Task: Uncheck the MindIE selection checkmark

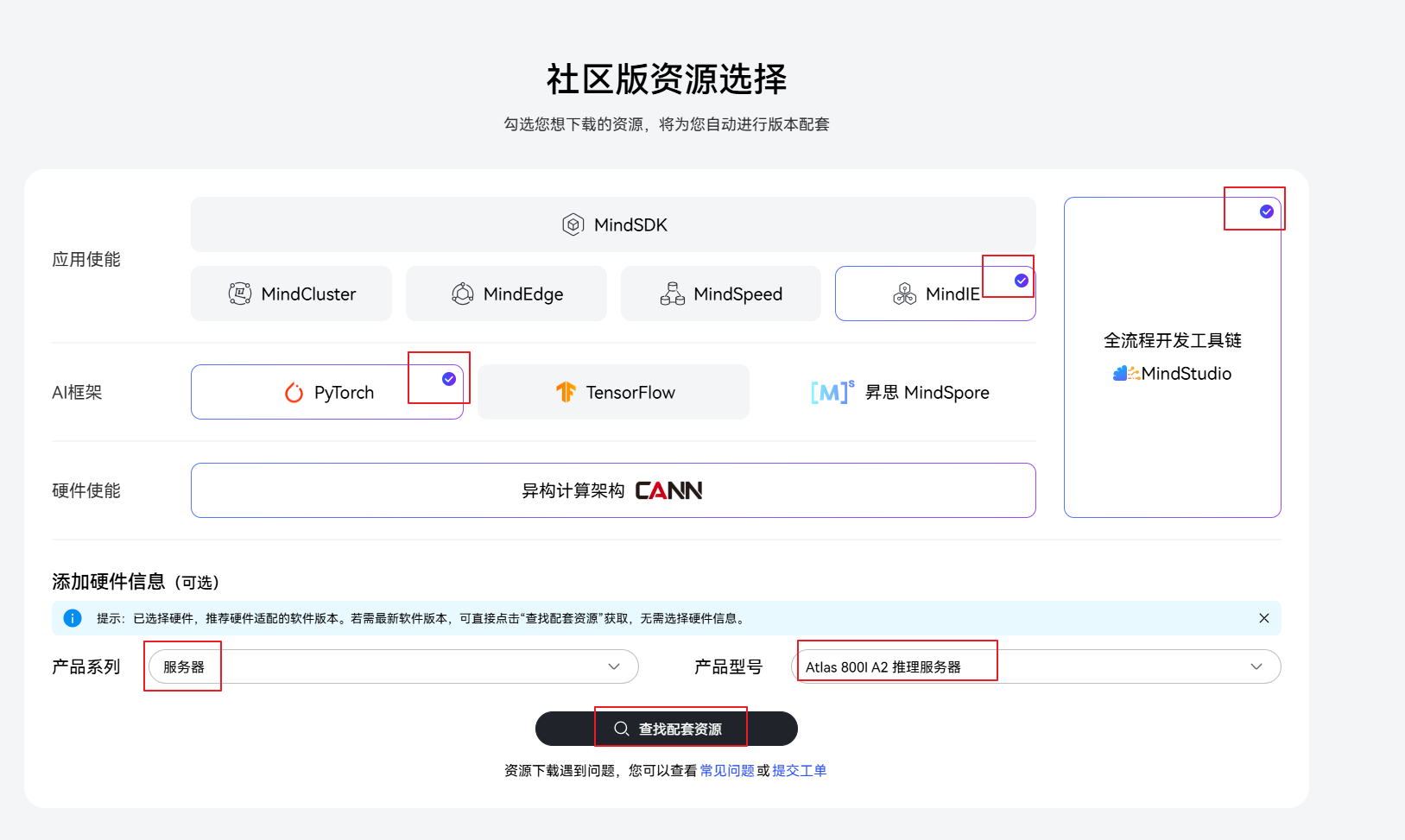Action: (1022, 281)
